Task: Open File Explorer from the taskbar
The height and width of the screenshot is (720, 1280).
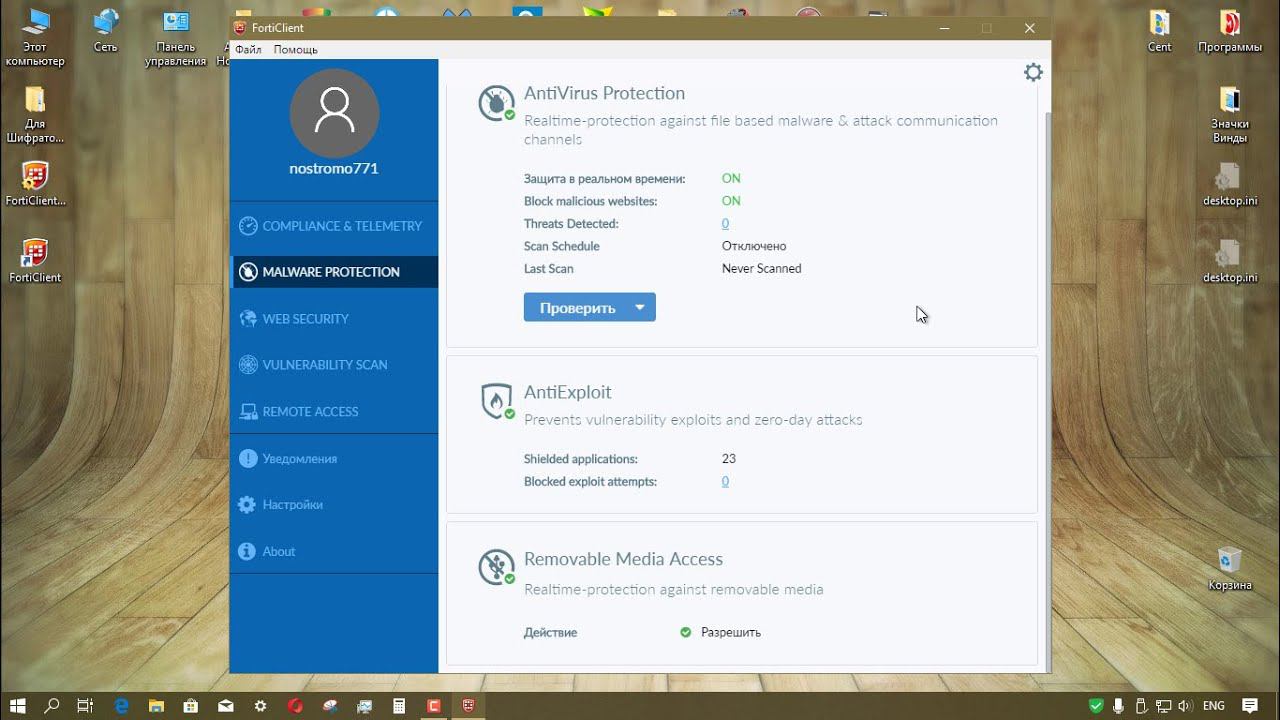Action: point(157,705)
